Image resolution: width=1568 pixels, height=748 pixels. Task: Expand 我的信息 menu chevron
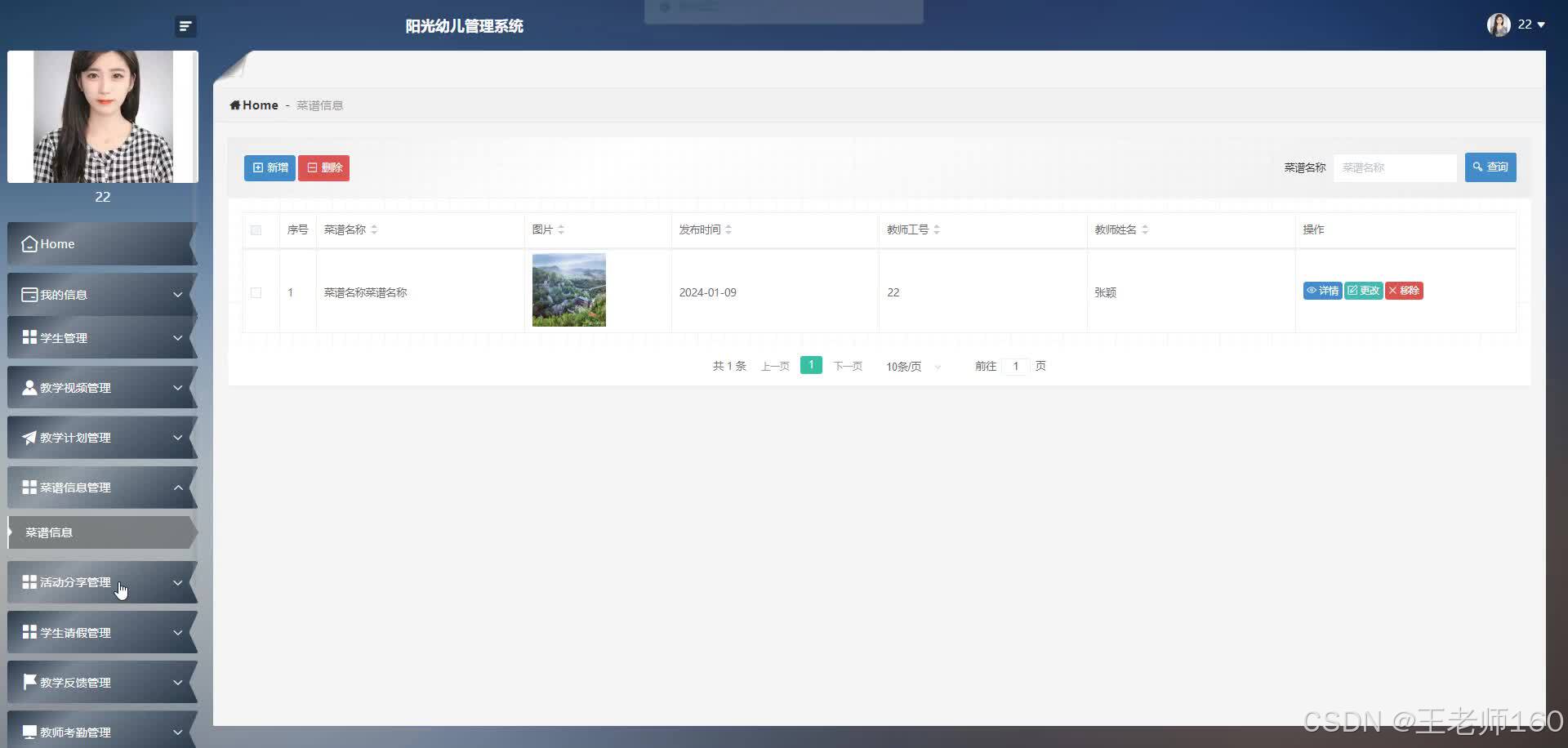178,295
